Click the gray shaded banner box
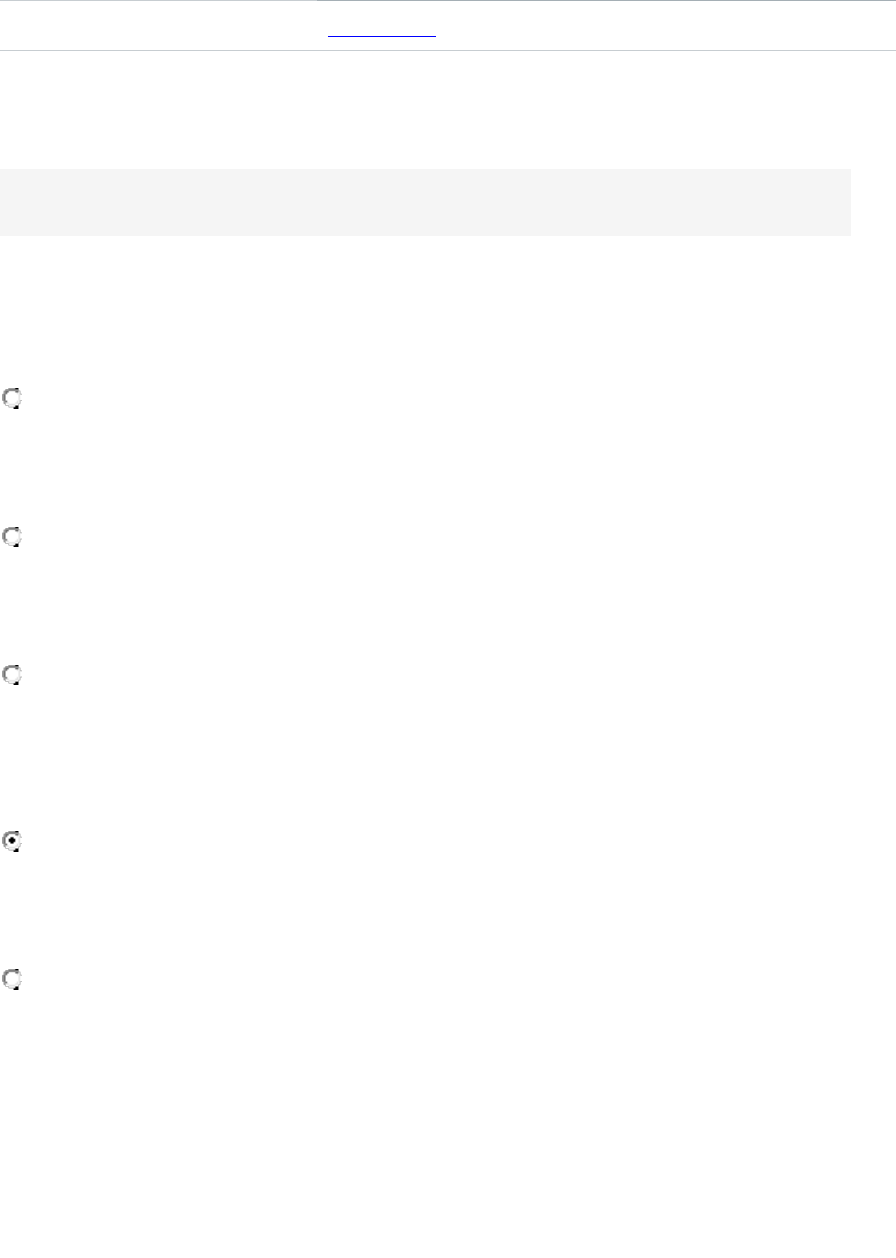Viewport: 896px width, 1258px height. pyautogui.click(x=425, y=202)
